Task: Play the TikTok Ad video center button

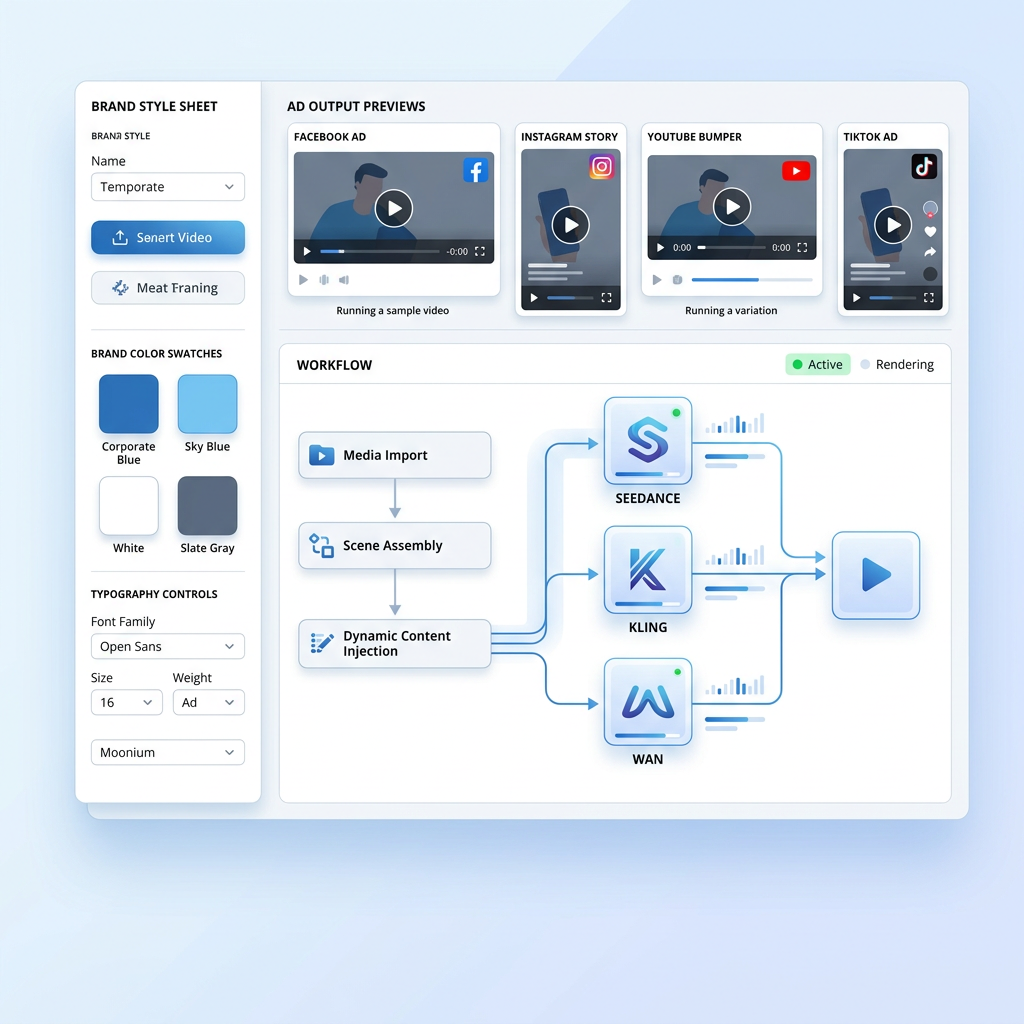Action: 893,225
